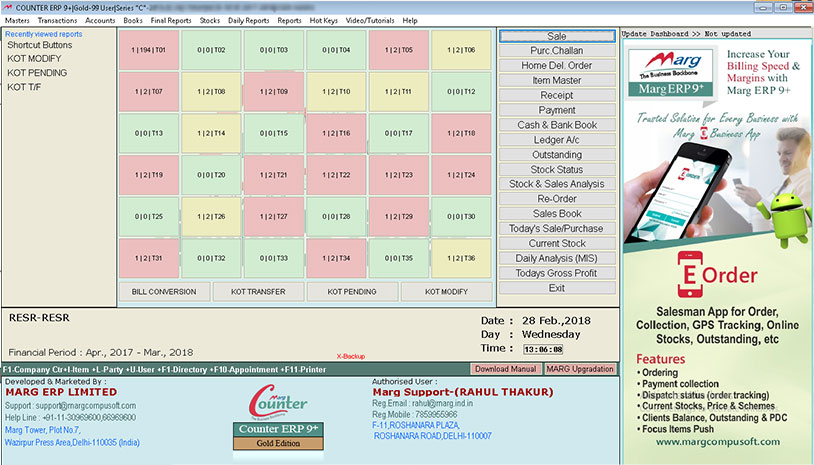Click the time field 13:06:08
This screenshot has width=814, height=465.
pyautogui.click(x=543, y=349)
